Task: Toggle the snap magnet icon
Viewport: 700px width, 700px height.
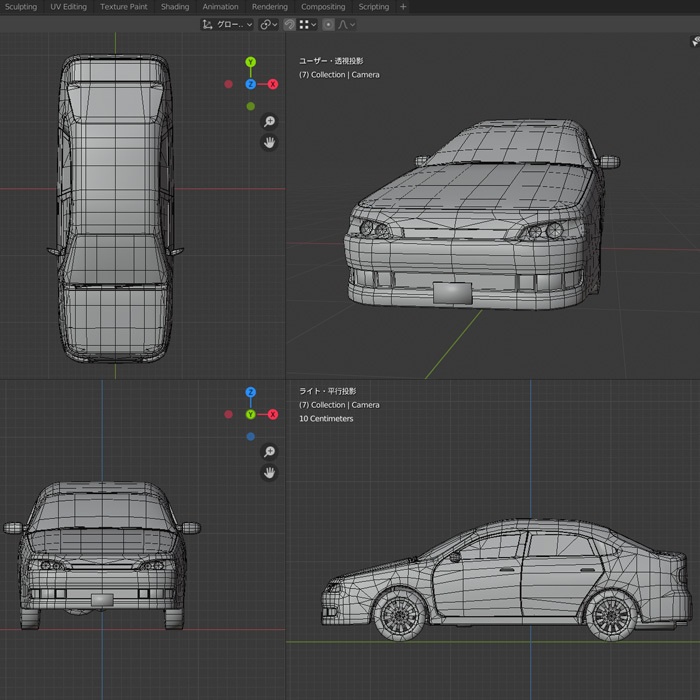Action: click(x=289, y=24)
